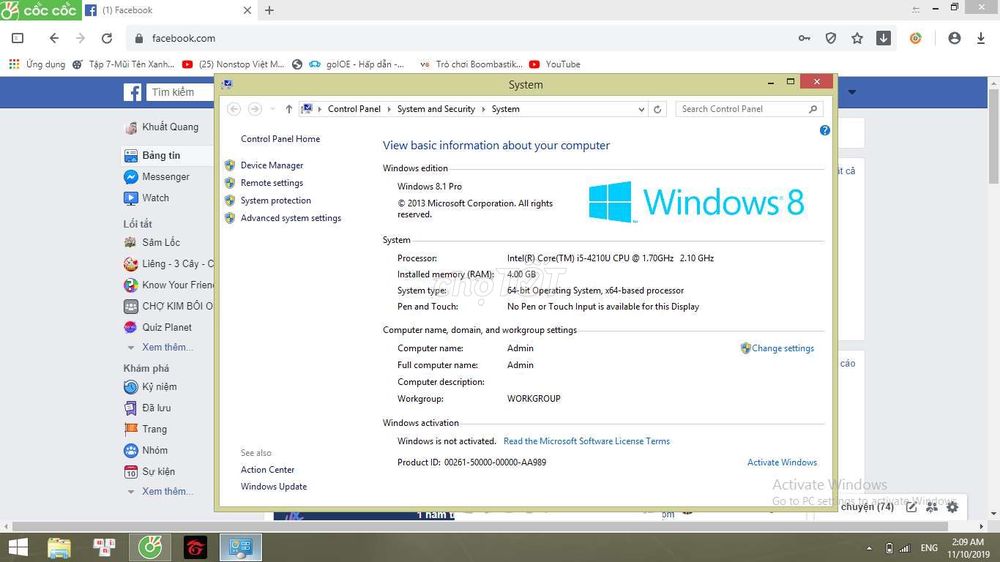Click the System window forward arrow
This screenshot has height=562, width=1000.
254,109
